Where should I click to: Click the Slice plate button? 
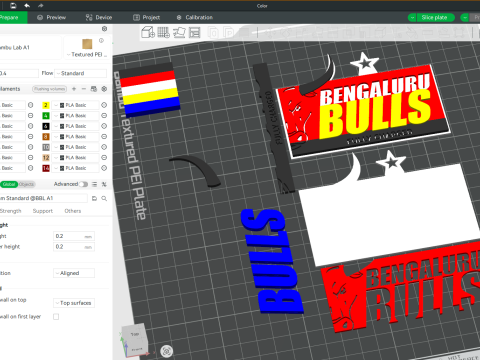coord(436,17)
